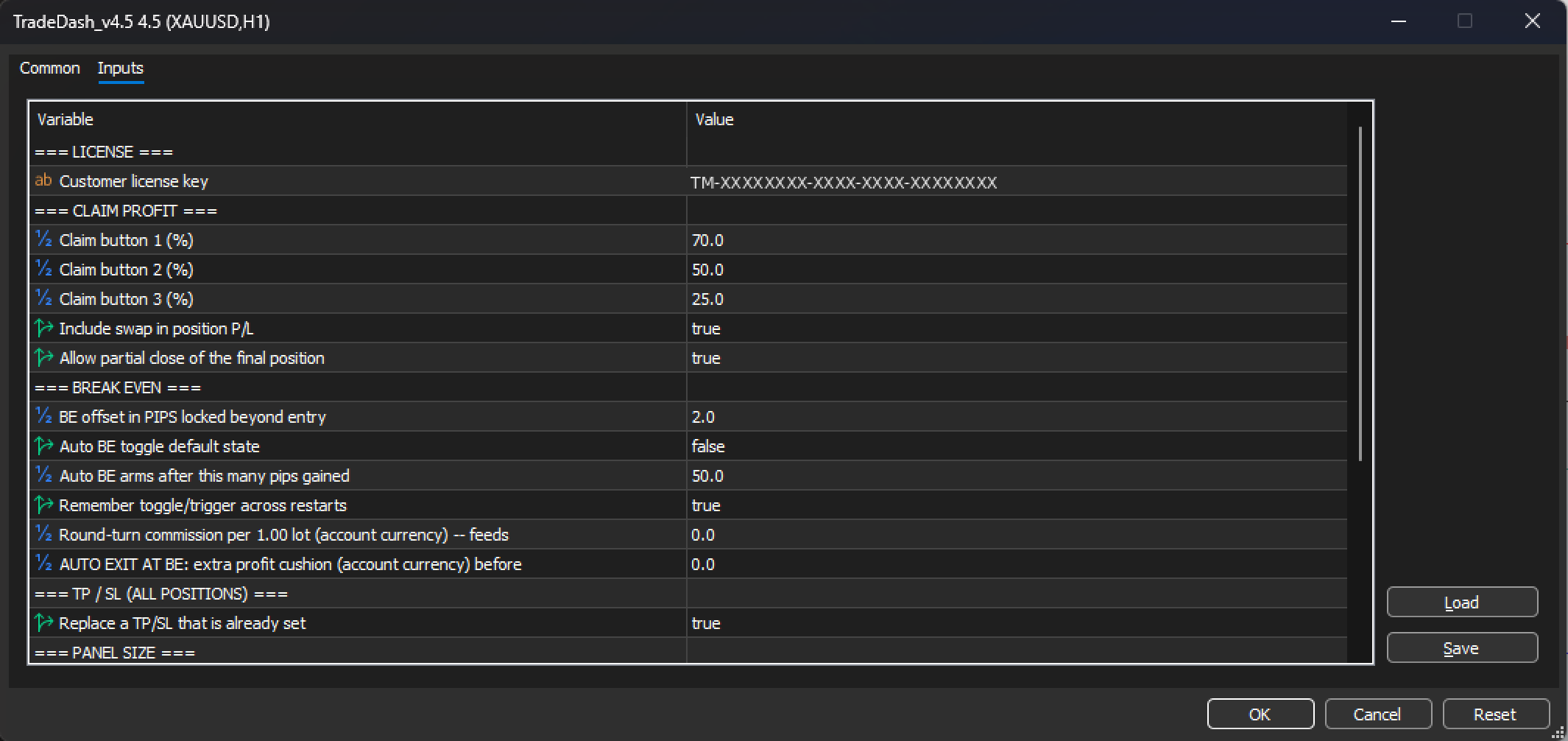Switch to the Common tab
This screenshot has height=741, width=1568.
click(x=50, y=68)
